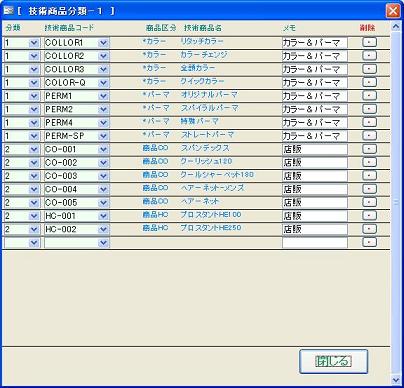
Task: Click the vertical scrollbar thumb
Action: [x=396, y=202]
